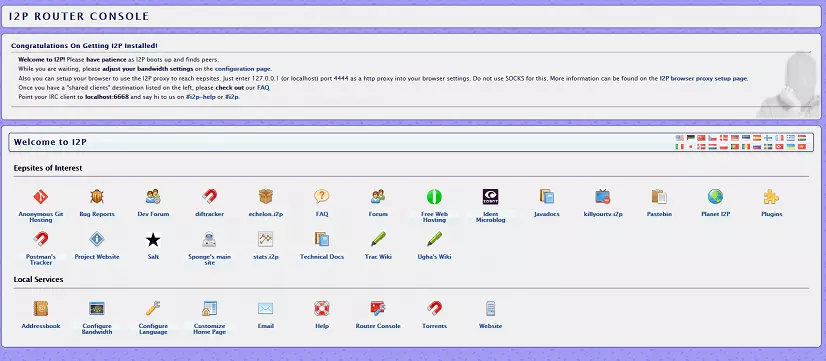Click the #i2p IRC channel link

pos(232,97)
